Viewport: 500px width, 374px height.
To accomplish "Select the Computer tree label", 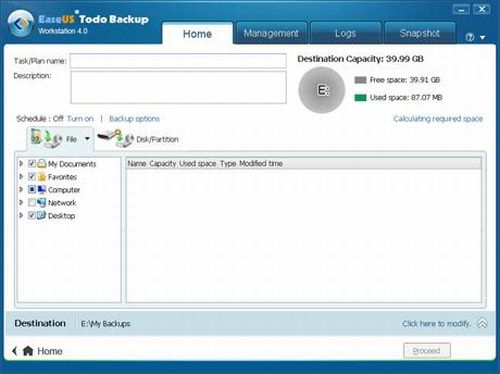I will [64, 190].
